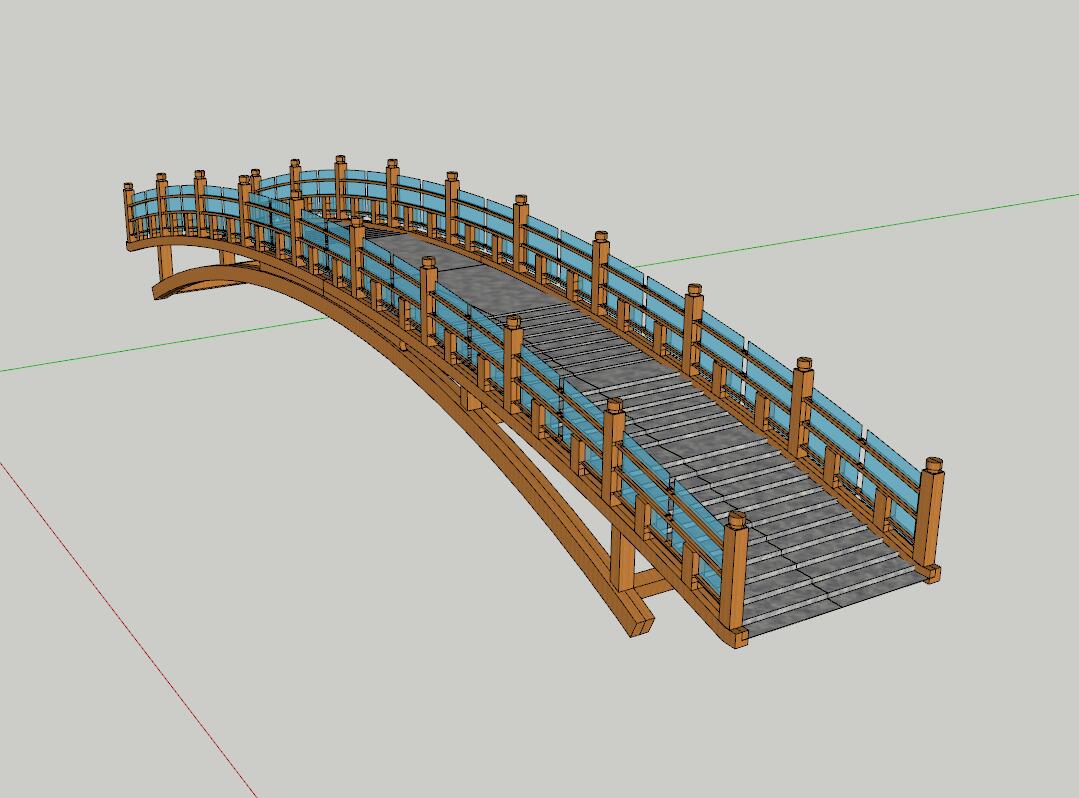Click the far-left end railing post

[129, 213]
